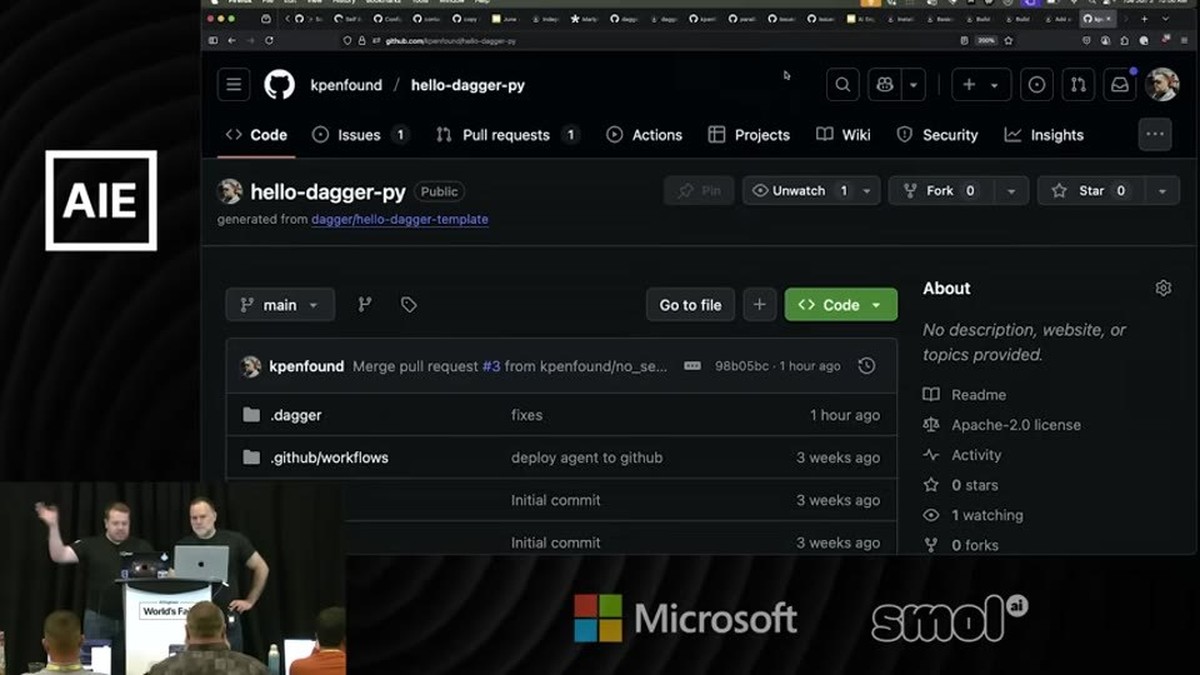Go to GitHub homepage via Octocat logo
Viewport: 1200px width, 675px height.
click(280, 85)
